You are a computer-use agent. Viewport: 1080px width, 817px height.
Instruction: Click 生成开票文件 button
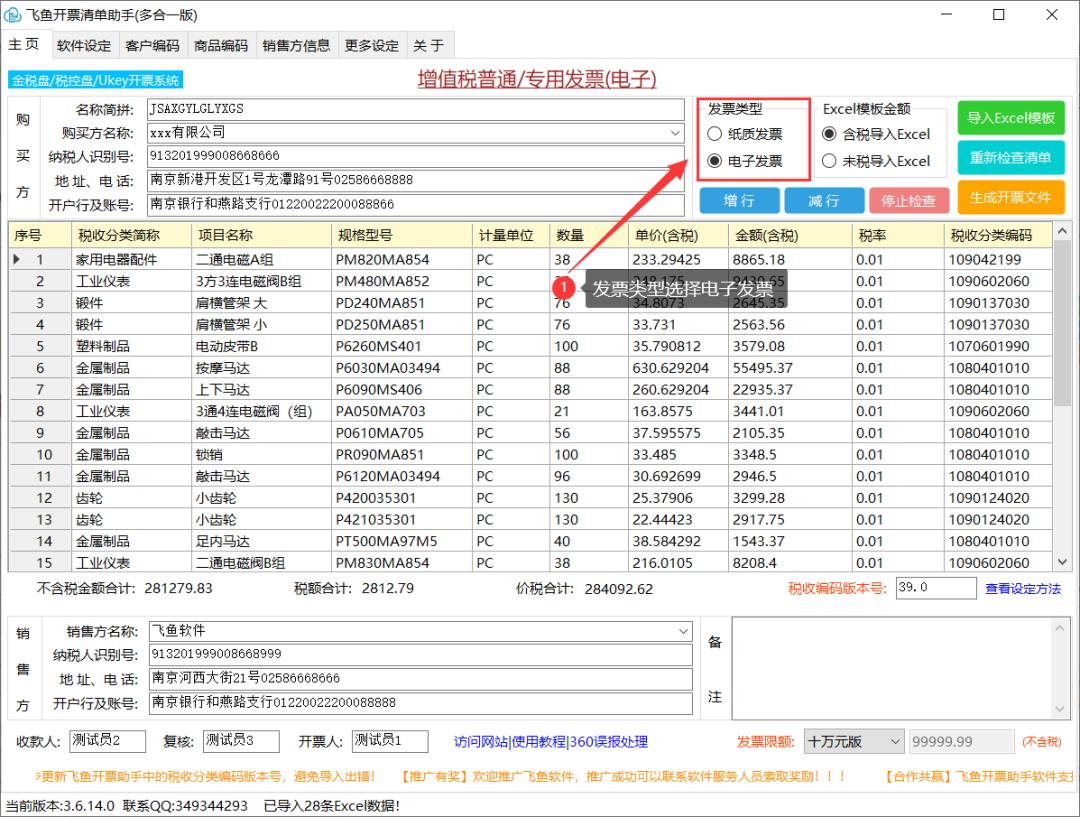1010,198
